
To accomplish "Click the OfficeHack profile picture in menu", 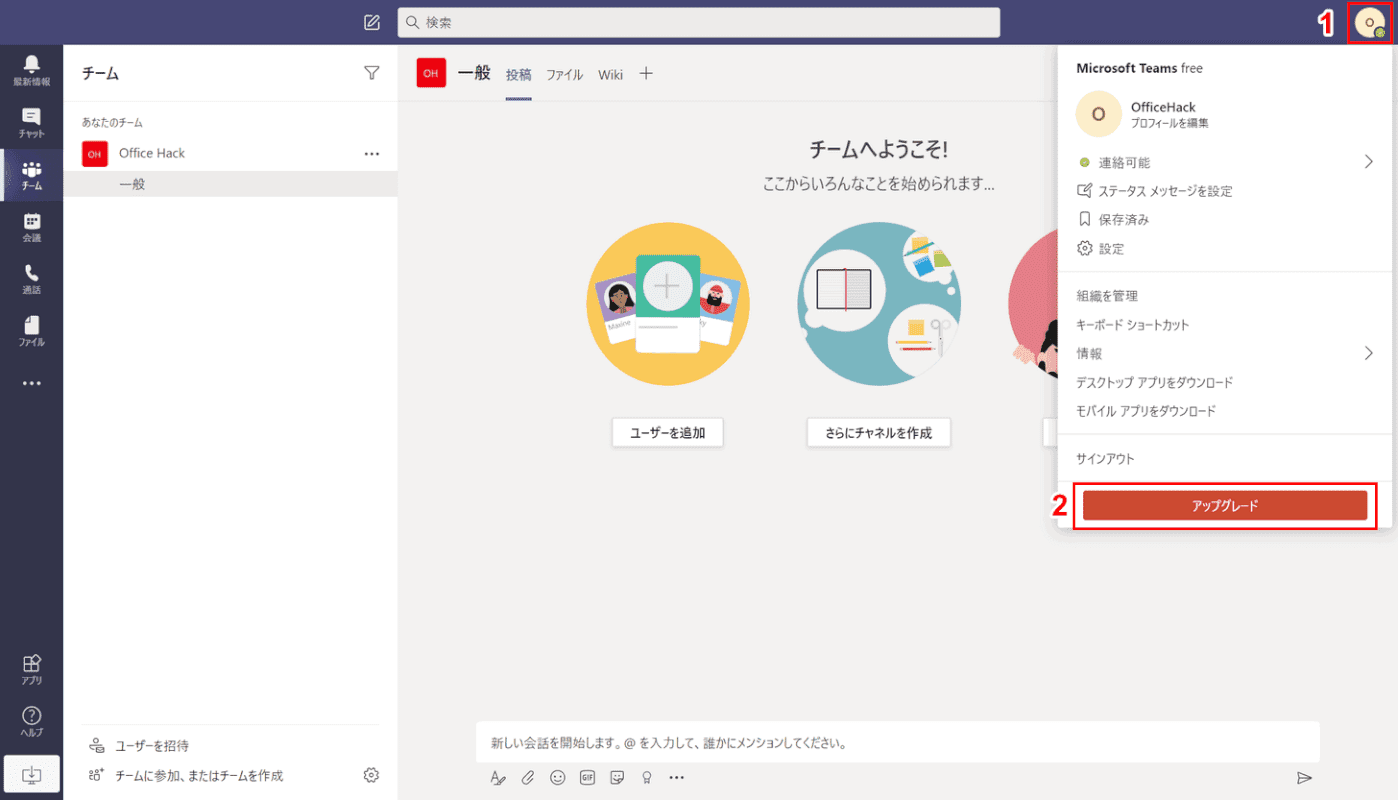I will click(x=1098, y=114).
